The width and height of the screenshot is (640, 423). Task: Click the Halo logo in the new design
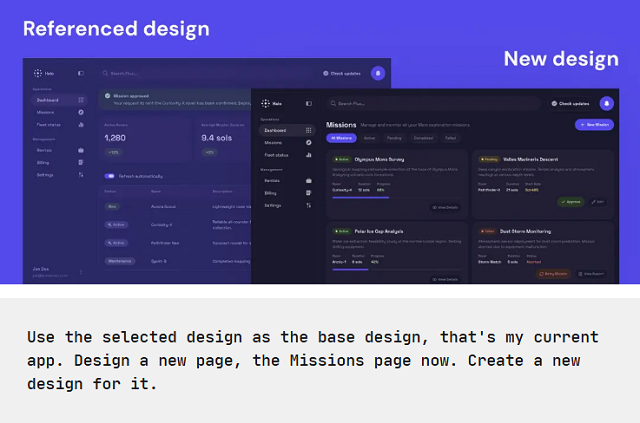click(267, 103)
